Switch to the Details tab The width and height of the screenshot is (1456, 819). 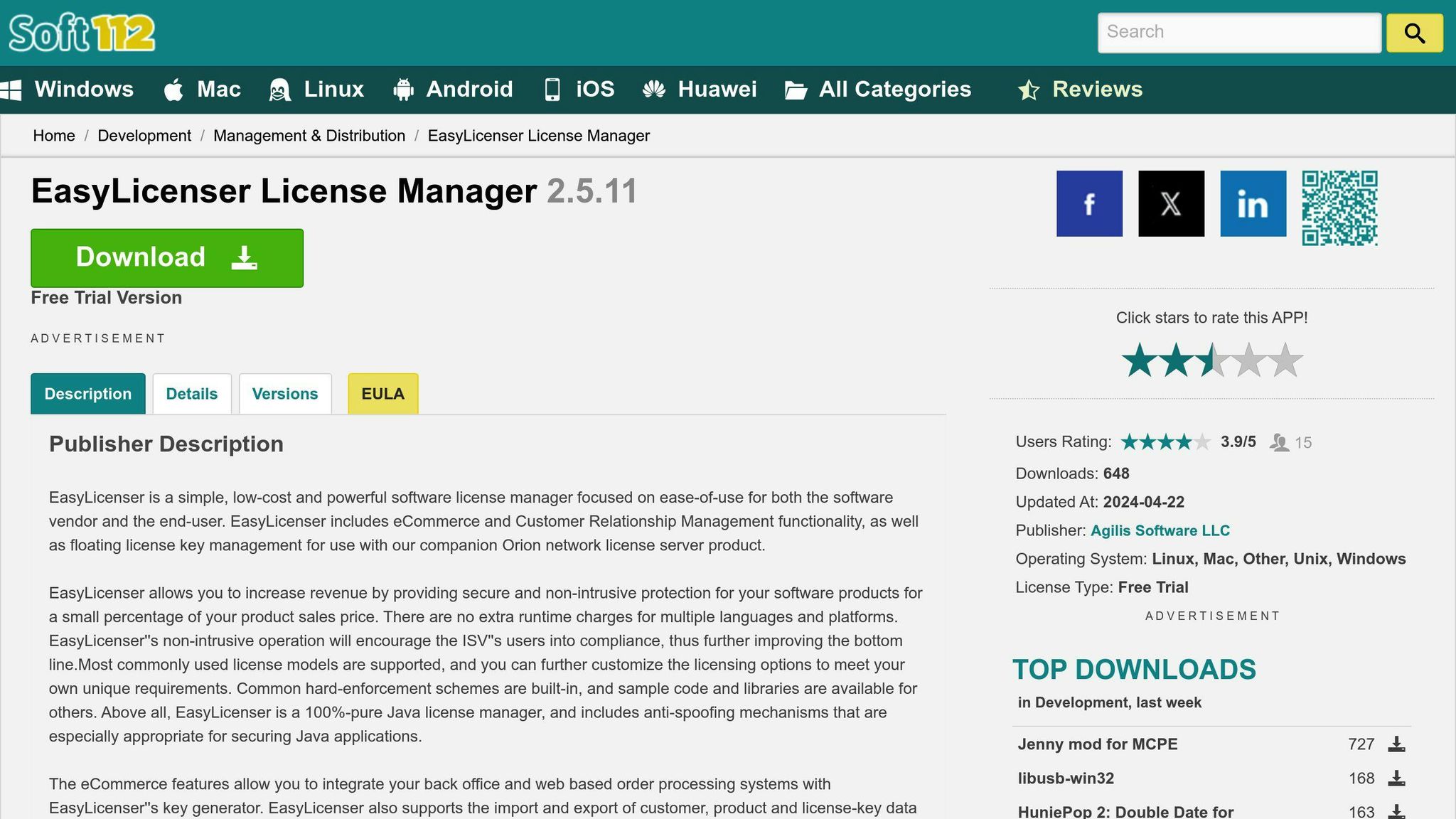pyautogui.click(x=192, y=394)
